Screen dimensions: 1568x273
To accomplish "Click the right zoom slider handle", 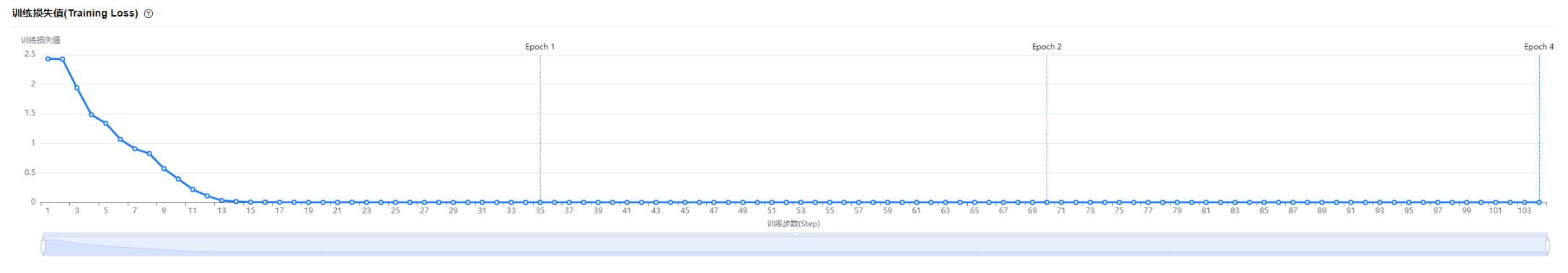I will click(x=1547, y=246).
